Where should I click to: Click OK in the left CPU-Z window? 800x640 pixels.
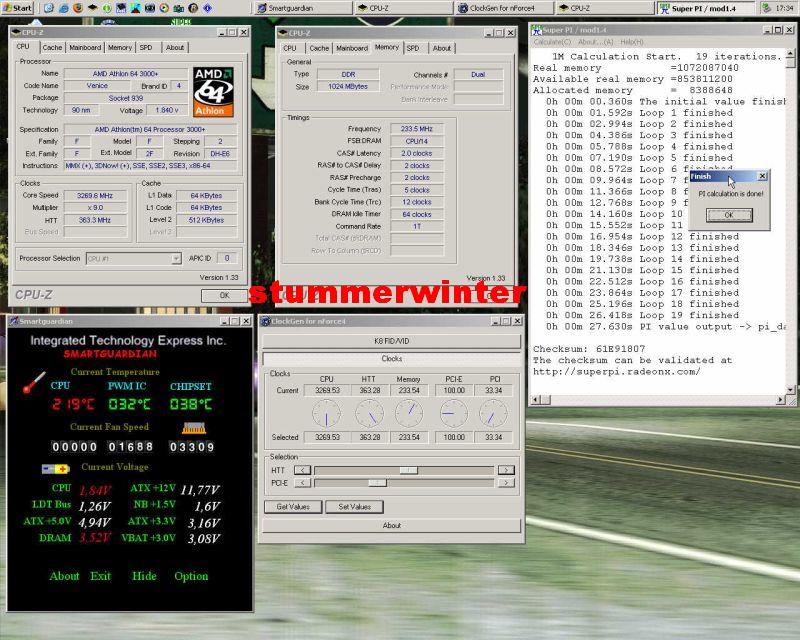click(224, 296)
